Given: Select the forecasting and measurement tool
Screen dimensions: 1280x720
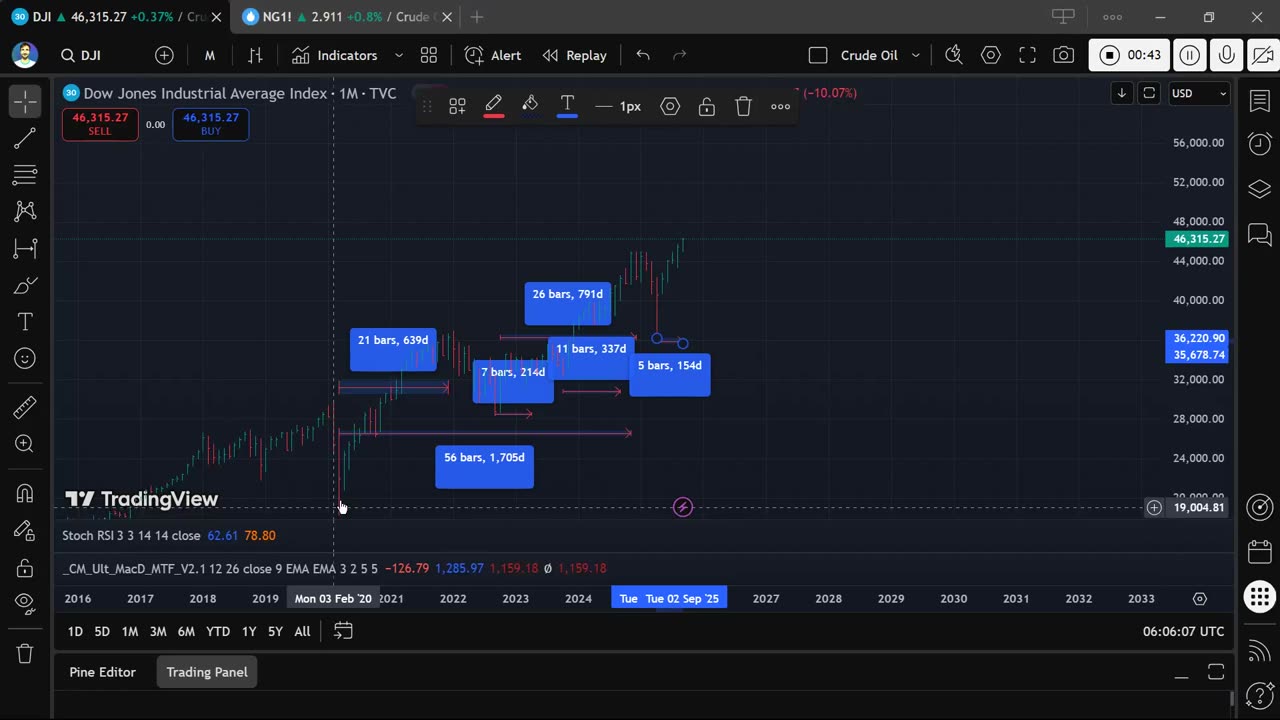Looking at the screenshot, I should tap(25, 248).
